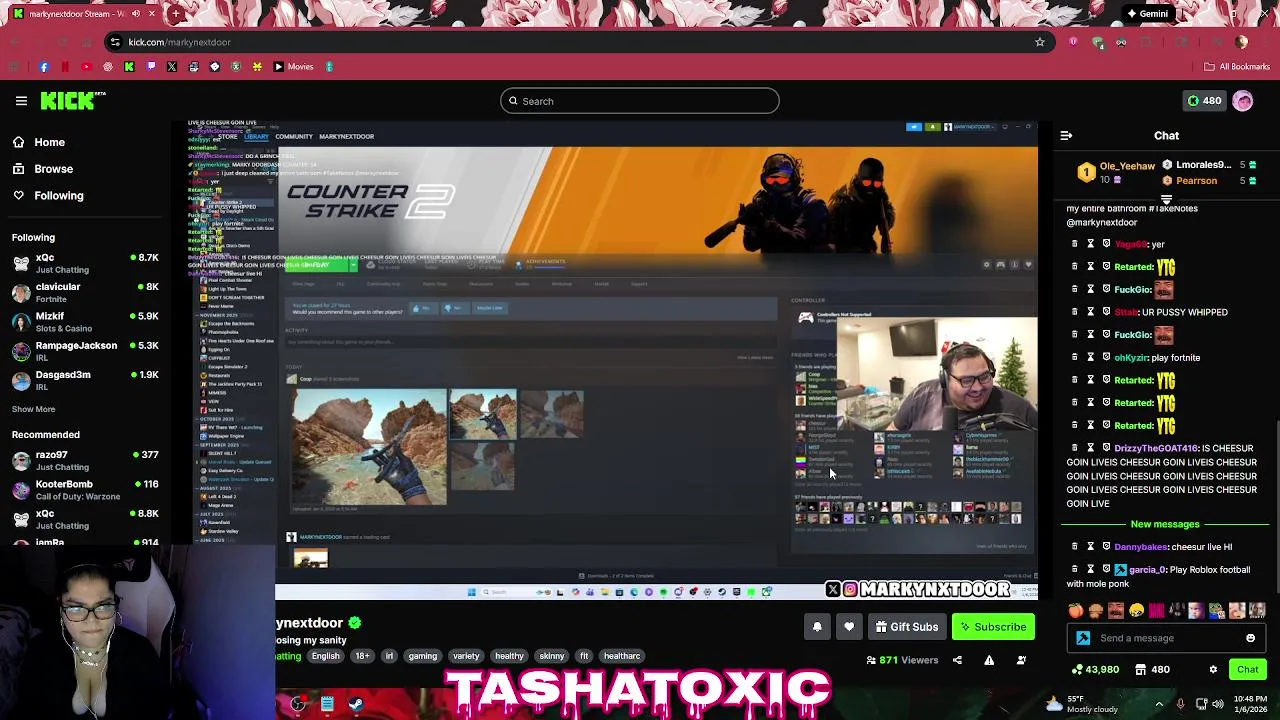The image size is (1280, 720).
Task: Open clavicular channel in Following
Action: [85, 292]
